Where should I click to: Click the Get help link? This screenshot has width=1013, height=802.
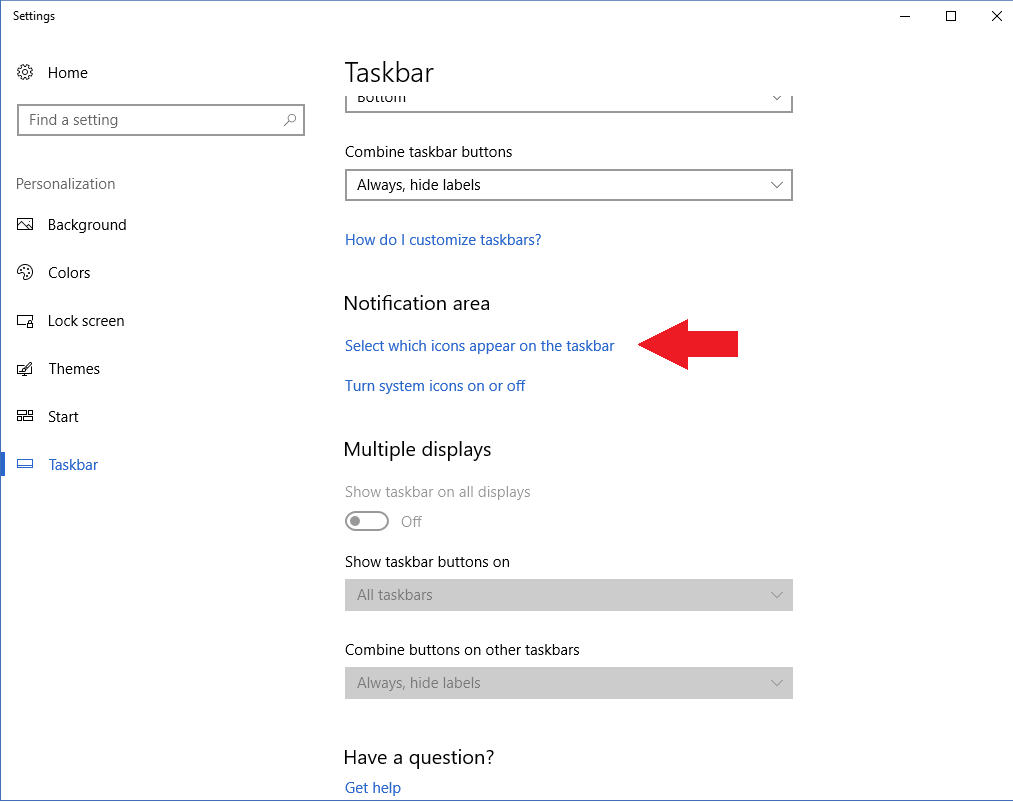pos(373,788)
